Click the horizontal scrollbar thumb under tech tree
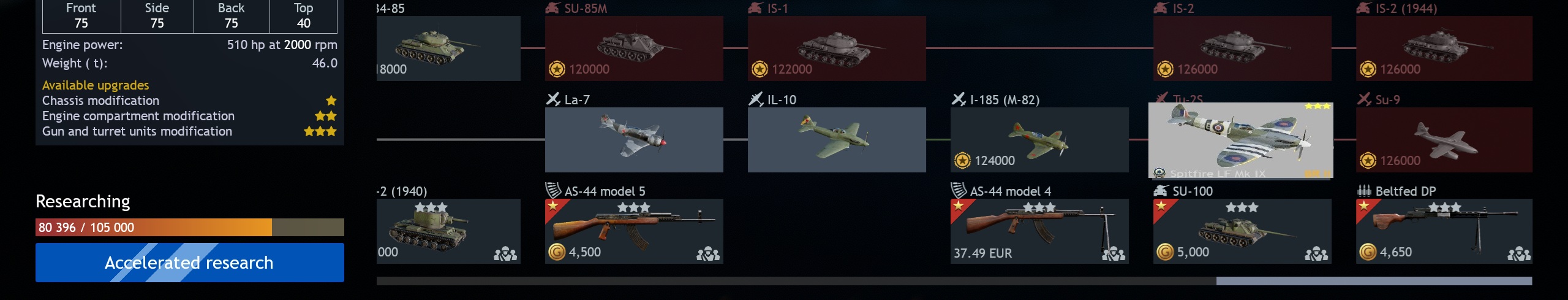 point(1374,281)
